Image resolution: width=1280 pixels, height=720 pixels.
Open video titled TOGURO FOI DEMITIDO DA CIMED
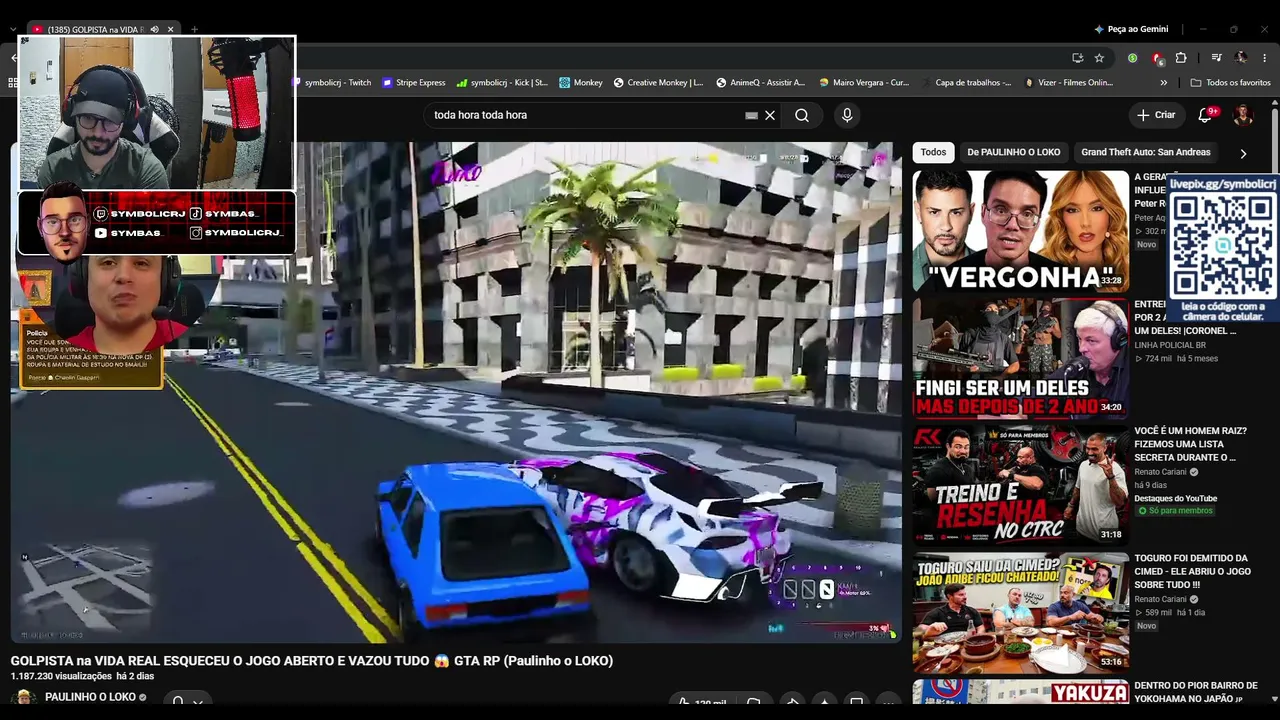[1191, 571]
